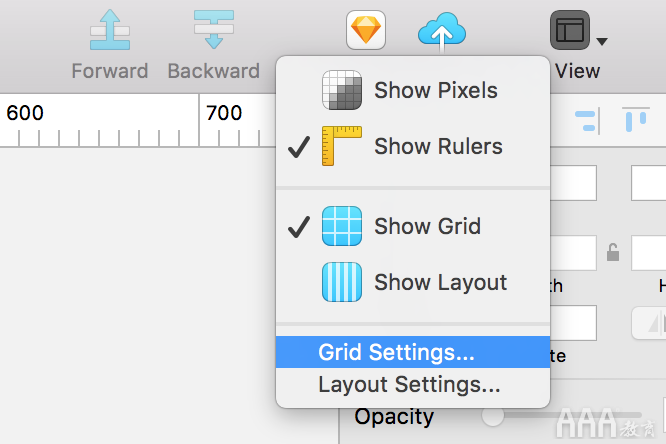Click the align top edges icon
Viewport: 666px width, 444px height.
point(636,119)
